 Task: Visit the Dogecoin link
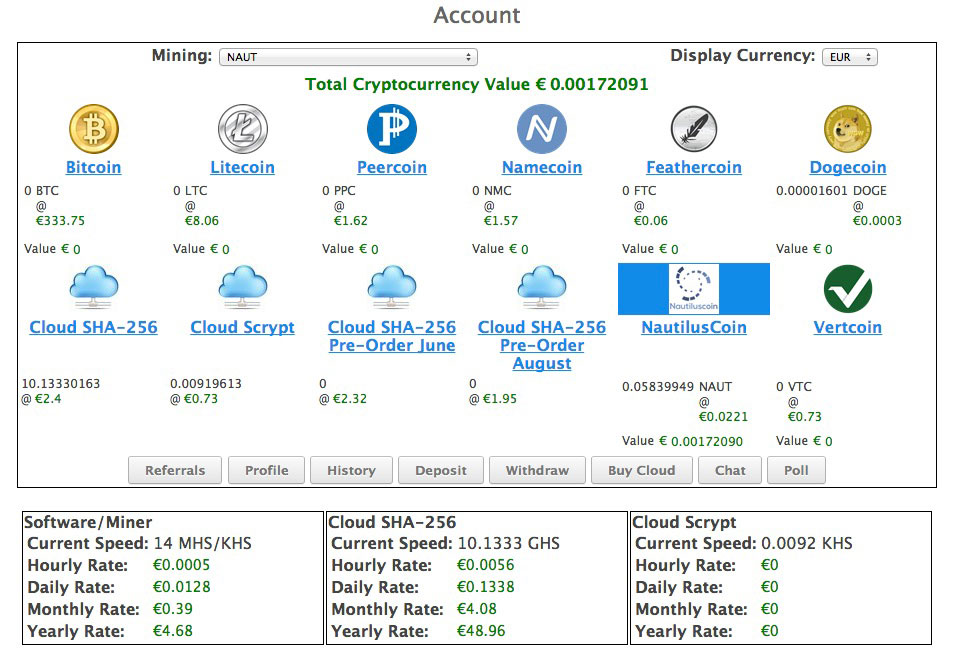[848, 167]
